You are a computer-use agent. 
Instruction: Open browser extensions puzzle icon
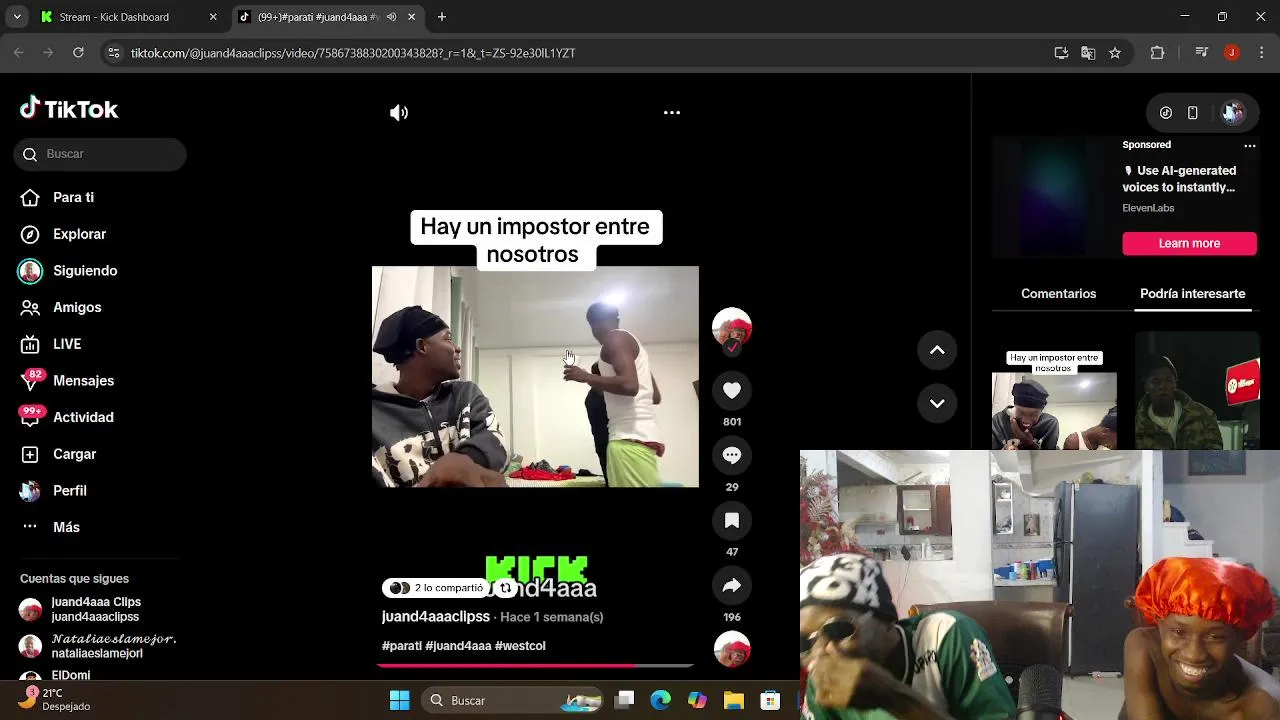(1158, 53)
